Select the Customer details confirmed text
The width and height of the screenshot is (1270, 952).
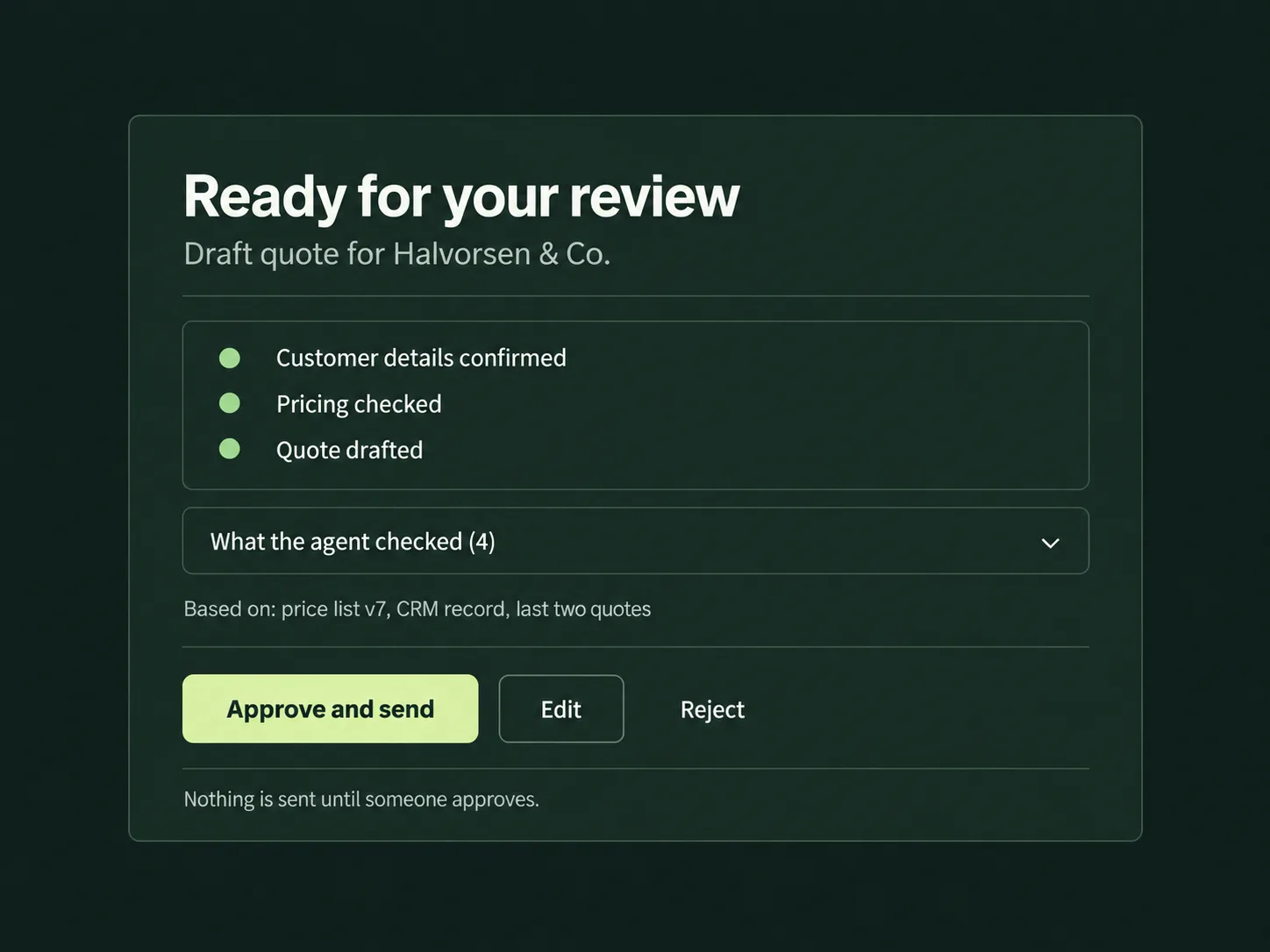click(x=421, y=358)
